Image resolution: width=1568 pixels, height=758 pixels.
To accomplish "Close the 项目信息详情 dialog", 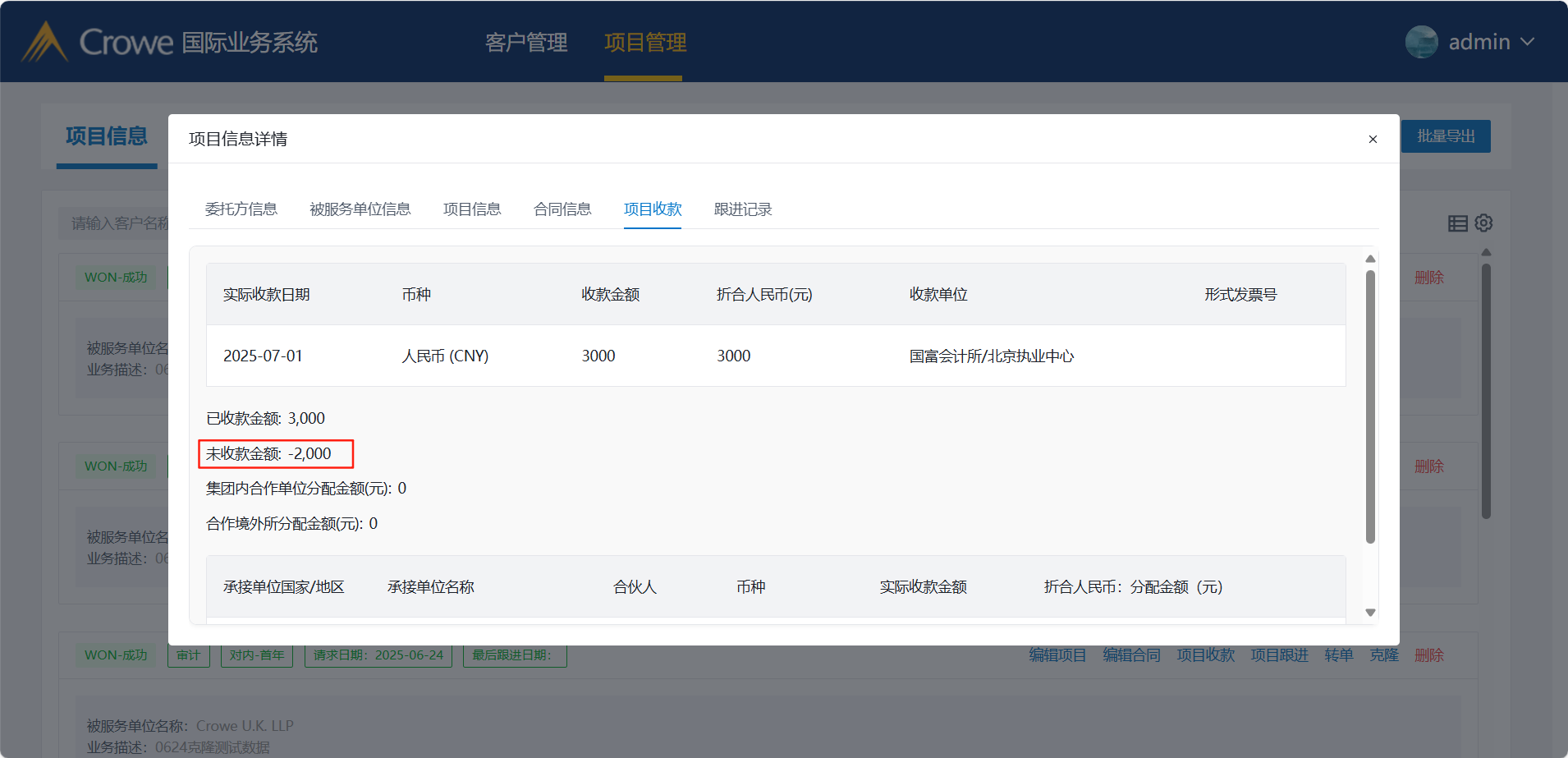I will pyautogui.click(x=1372, y=140).
